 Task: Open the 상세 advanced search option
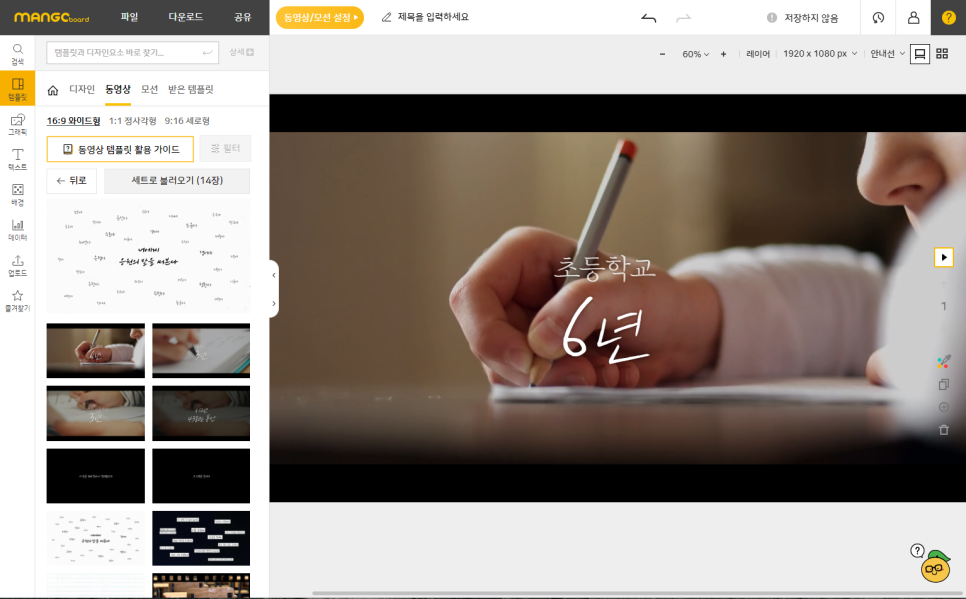point(242,52)
